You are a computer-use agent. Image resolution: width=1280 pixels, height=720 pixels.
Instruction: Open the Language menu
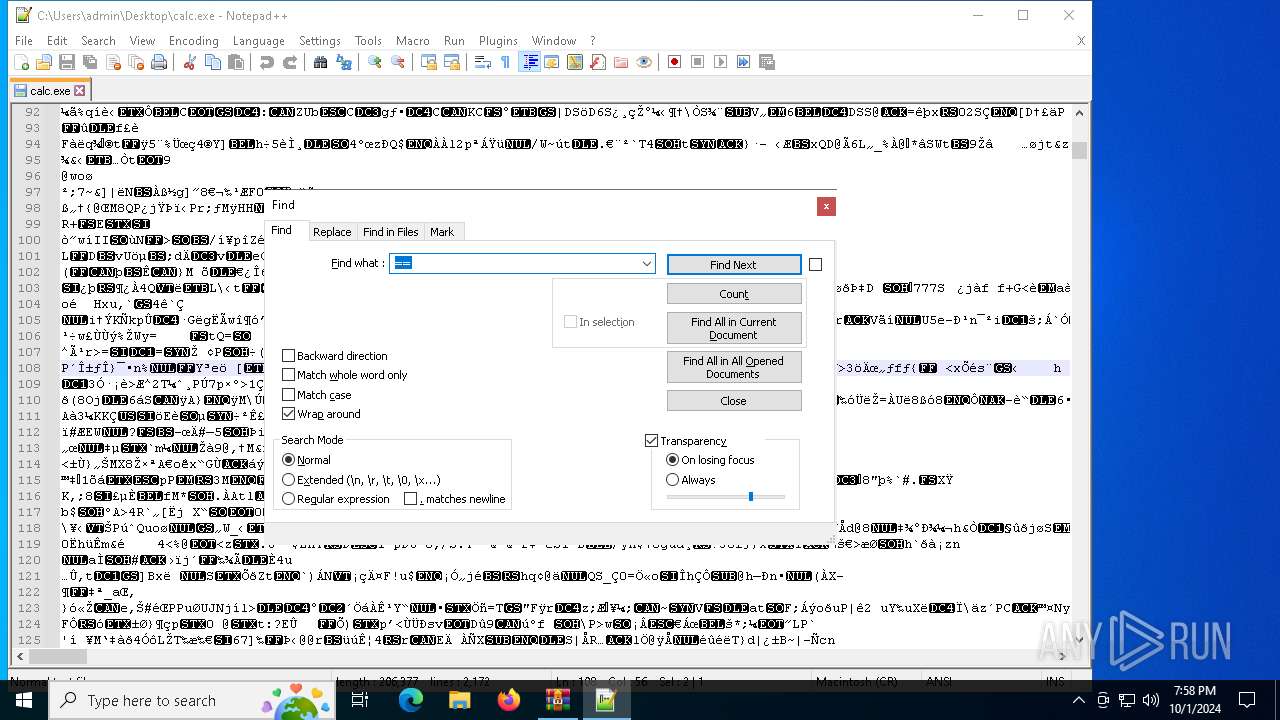(x=258, y=41)
